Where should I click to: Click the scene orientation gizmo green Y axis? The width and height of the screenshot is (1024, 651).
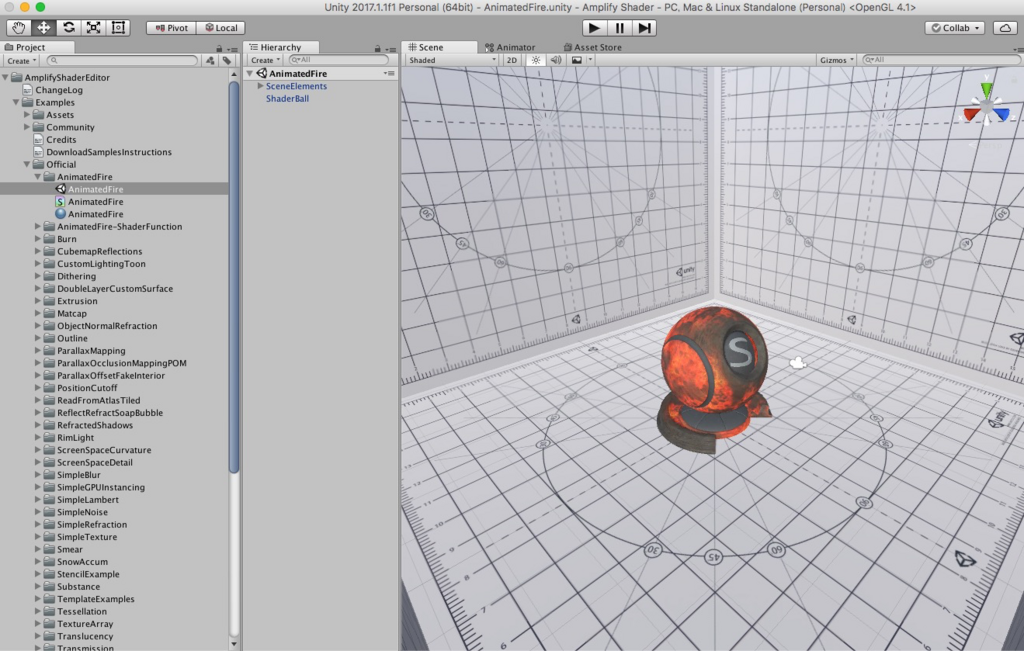pos(986,89)
